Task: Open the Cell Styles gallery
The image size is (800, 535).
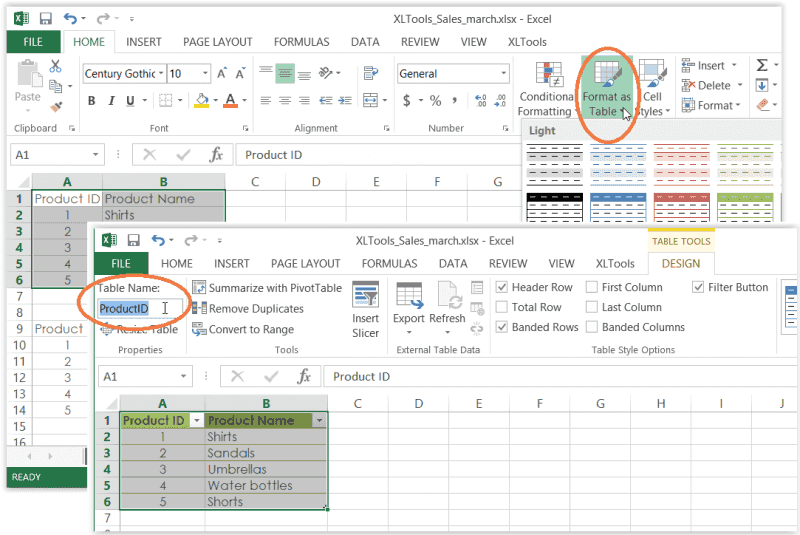Action: [653, 89]
